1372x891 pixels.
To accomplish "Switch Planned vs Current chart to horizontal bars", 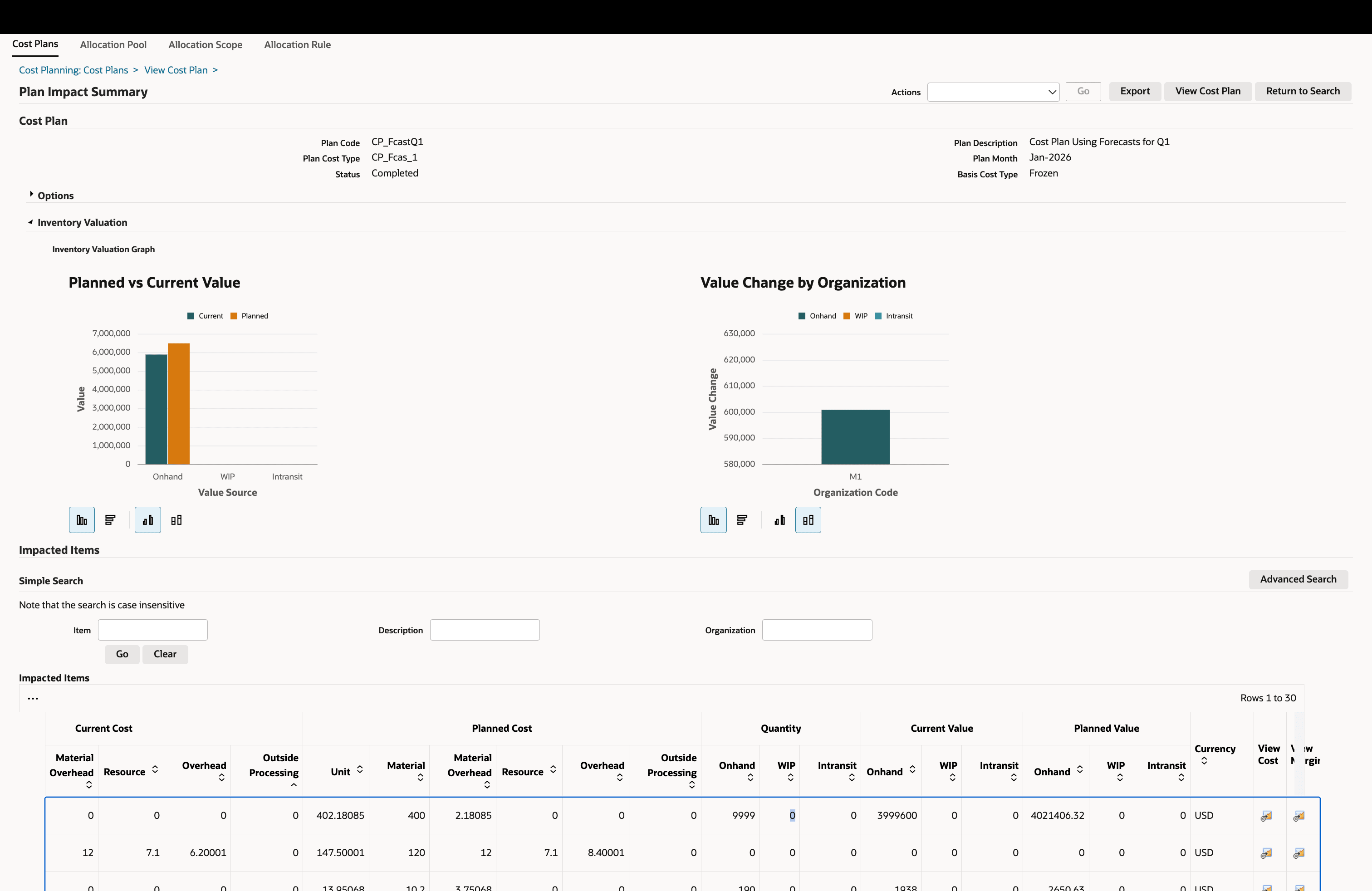I will tap(111, 519).
